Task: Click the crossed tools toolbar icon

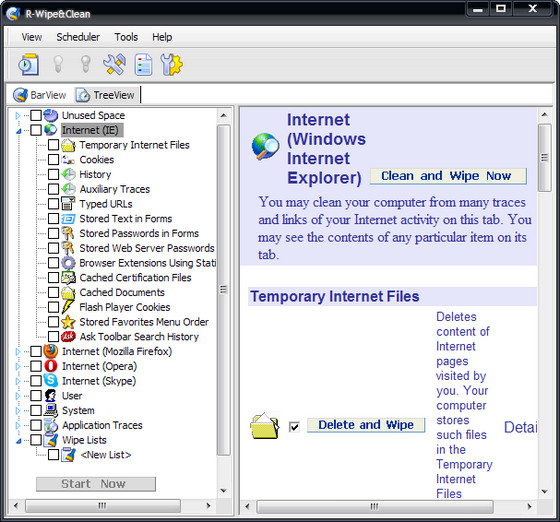Action: (114, 65)
